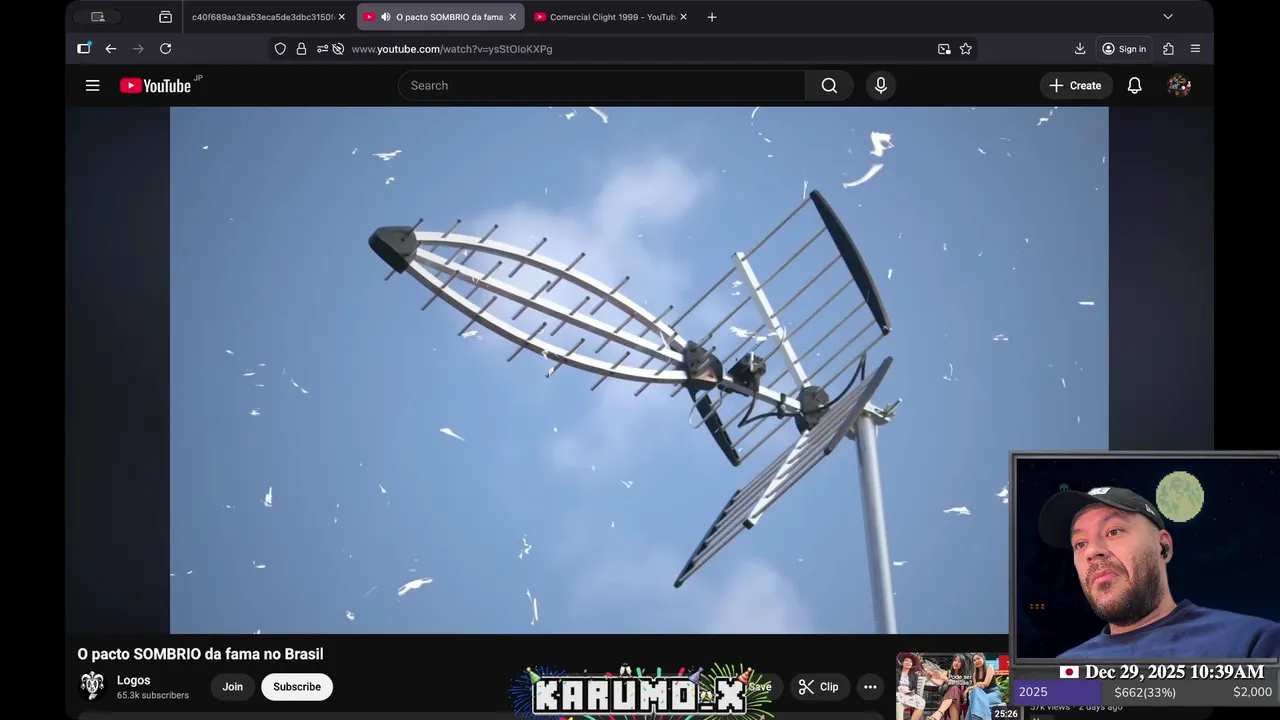Switch to Comercial Clight 1999 tab
1280x720 pixels.
611,17
